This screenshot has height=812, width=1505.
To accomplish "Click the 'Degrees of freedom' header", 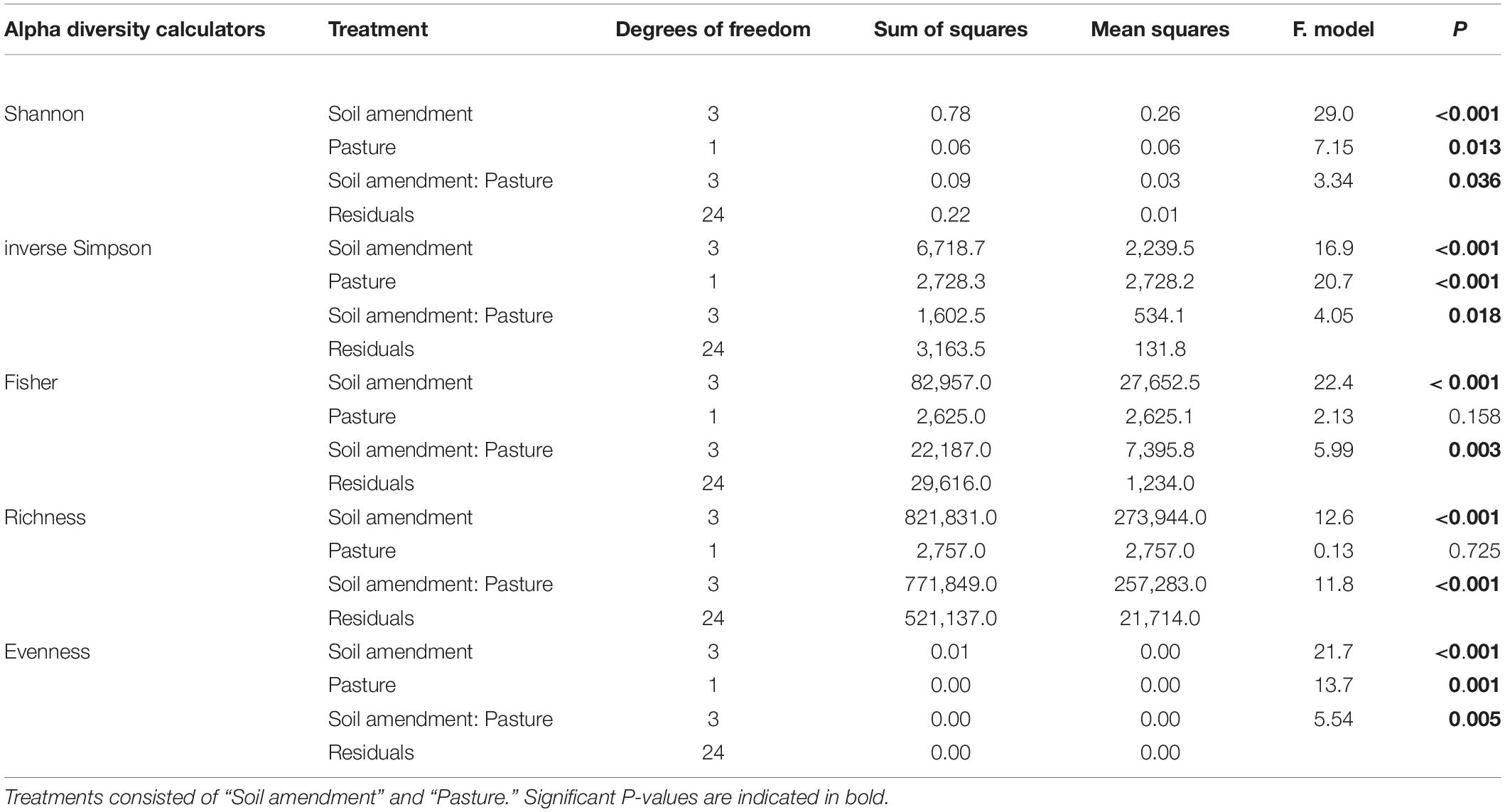I will (x=713, y=29).
